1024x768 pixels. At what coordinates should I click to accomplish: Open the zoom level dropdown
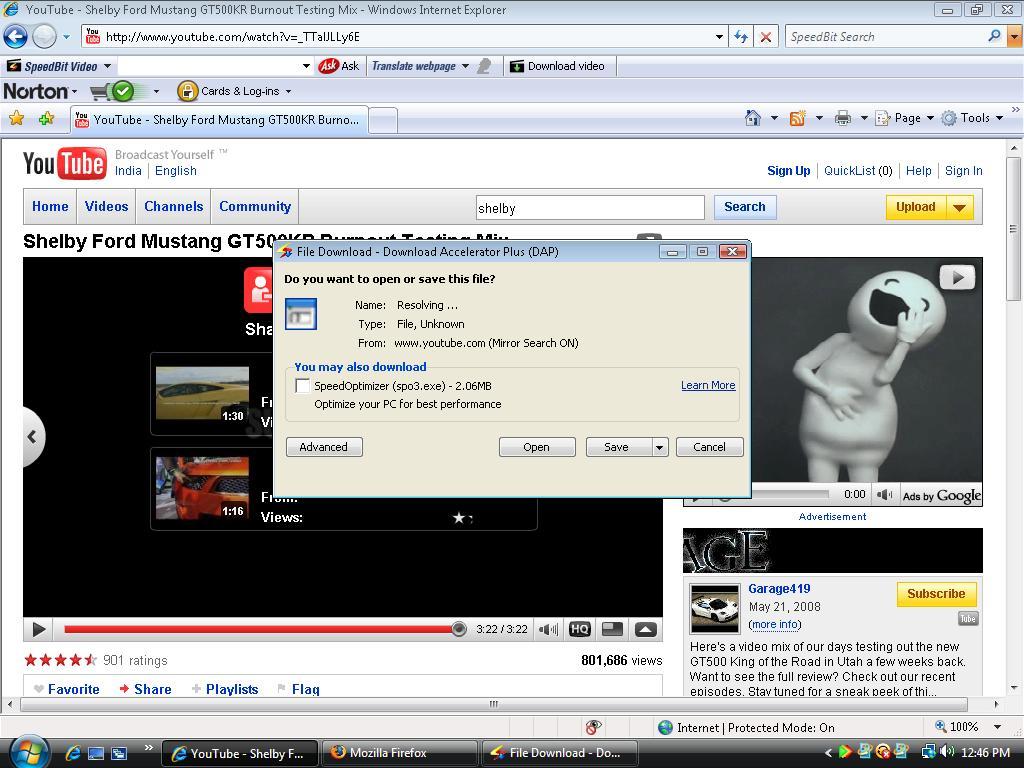point(997,727)
